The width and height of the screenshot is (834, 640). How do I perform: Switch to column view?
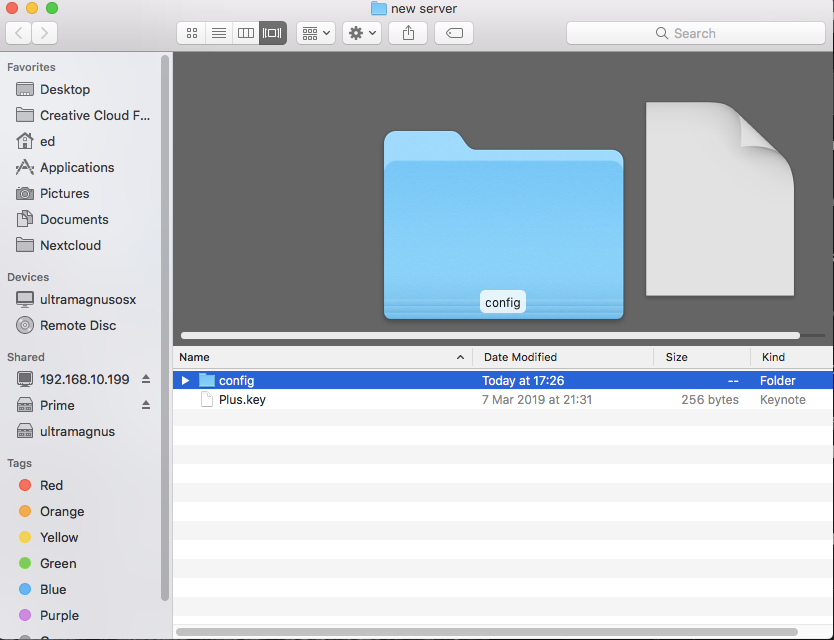[246, 33]
